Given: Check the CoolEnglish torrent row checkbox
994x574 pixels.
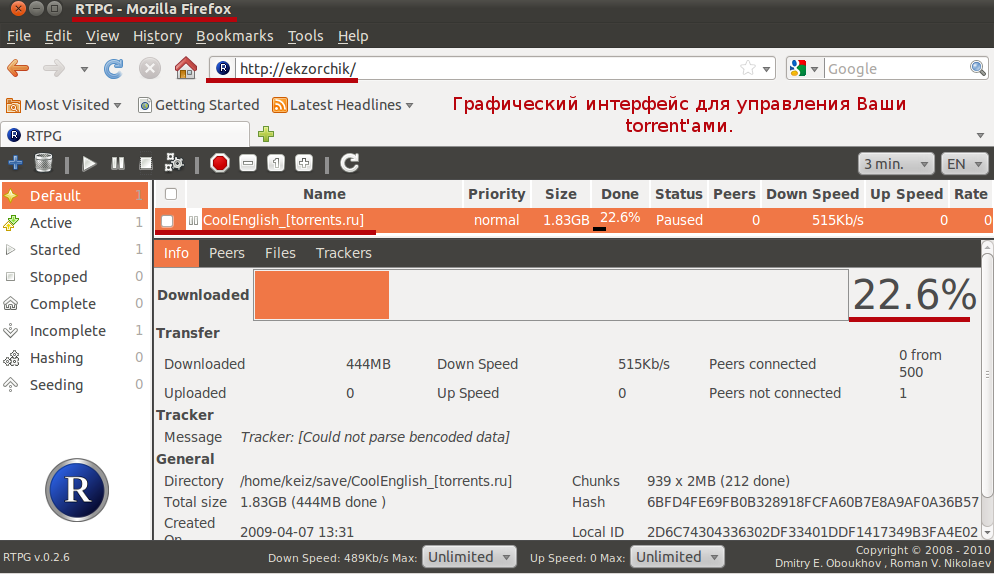Looking at the screenshot, I should 167,221.
